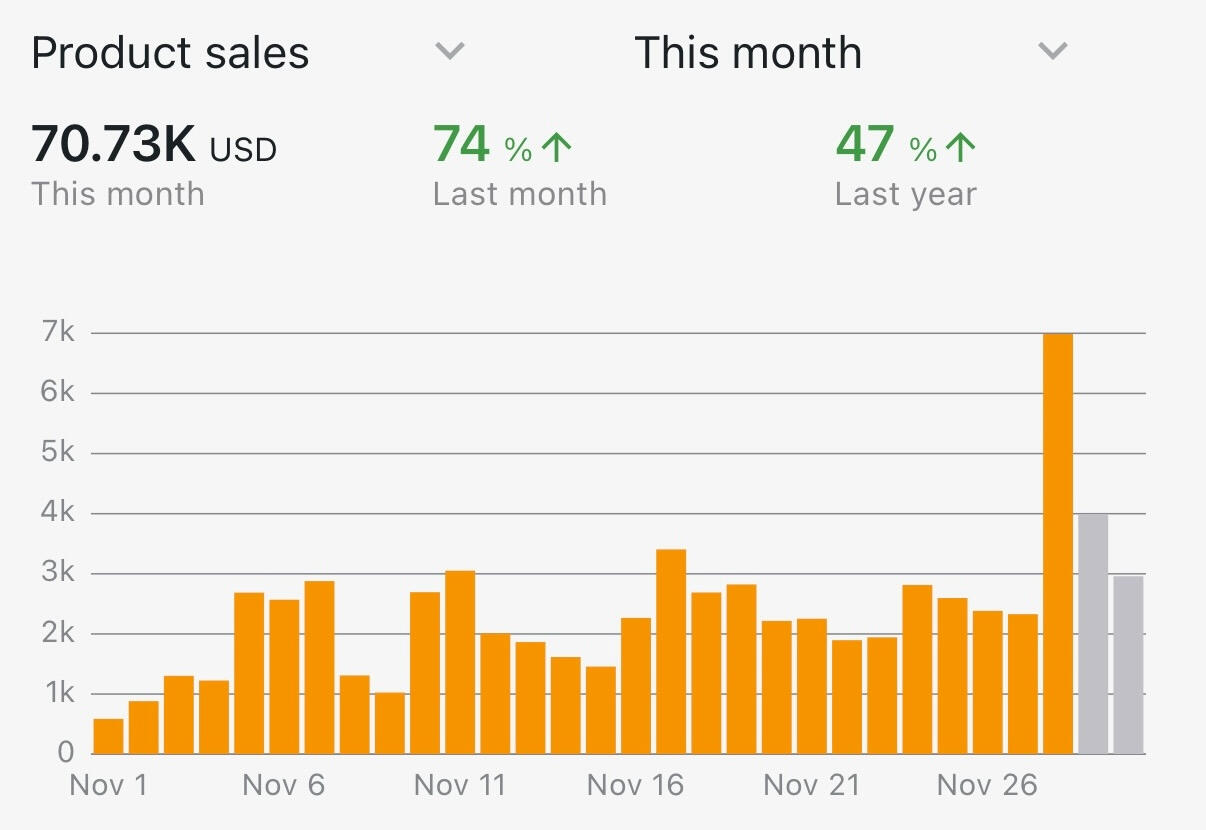Click the Product sales metric label
The height and width of the screenshot is (830, 1206).
[x=170, y=52]
